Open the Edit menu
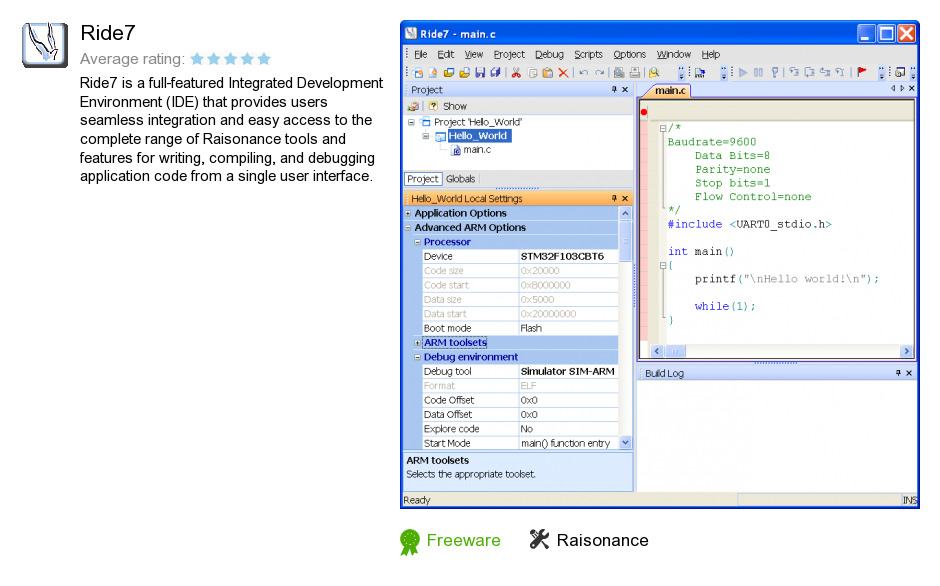The image size is (940, 586). tap(445, 55)
